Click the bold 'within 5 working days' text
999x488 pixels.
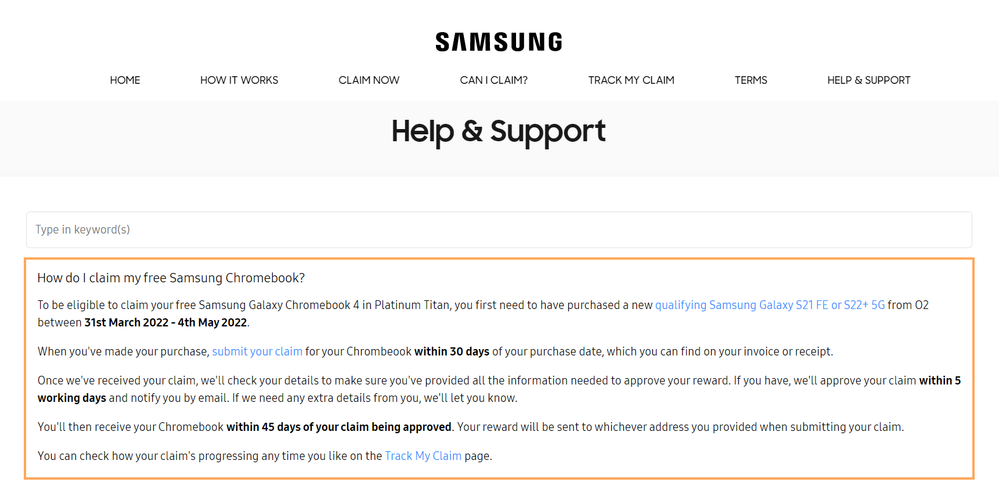[939, 381]
